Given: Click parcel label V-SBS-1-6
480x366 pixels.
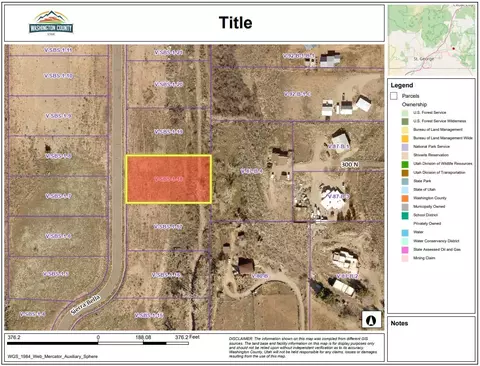Looking at the screenshot, I should [58, 236].
